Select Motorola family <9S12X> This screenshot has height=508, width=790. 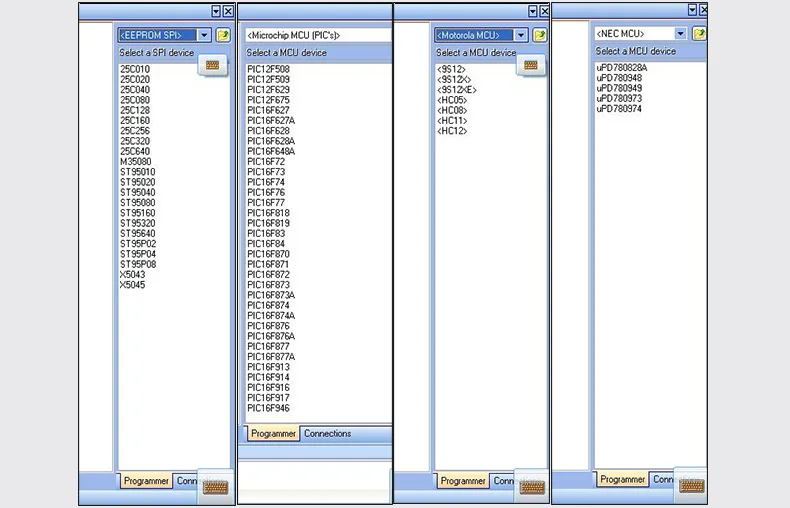click(x=454, y=80)
